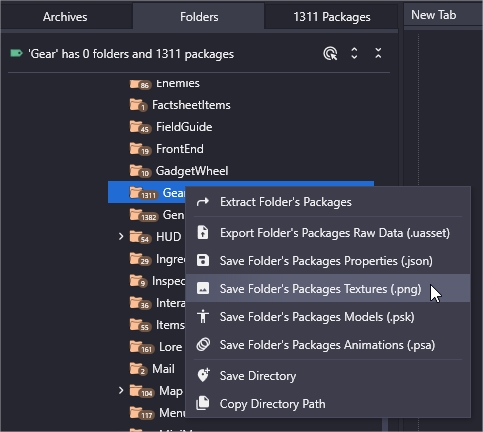Select the FrontEnd folder row
Image resolution: width=483 pixels, height=432 pixels.
(x=241, y=149)
